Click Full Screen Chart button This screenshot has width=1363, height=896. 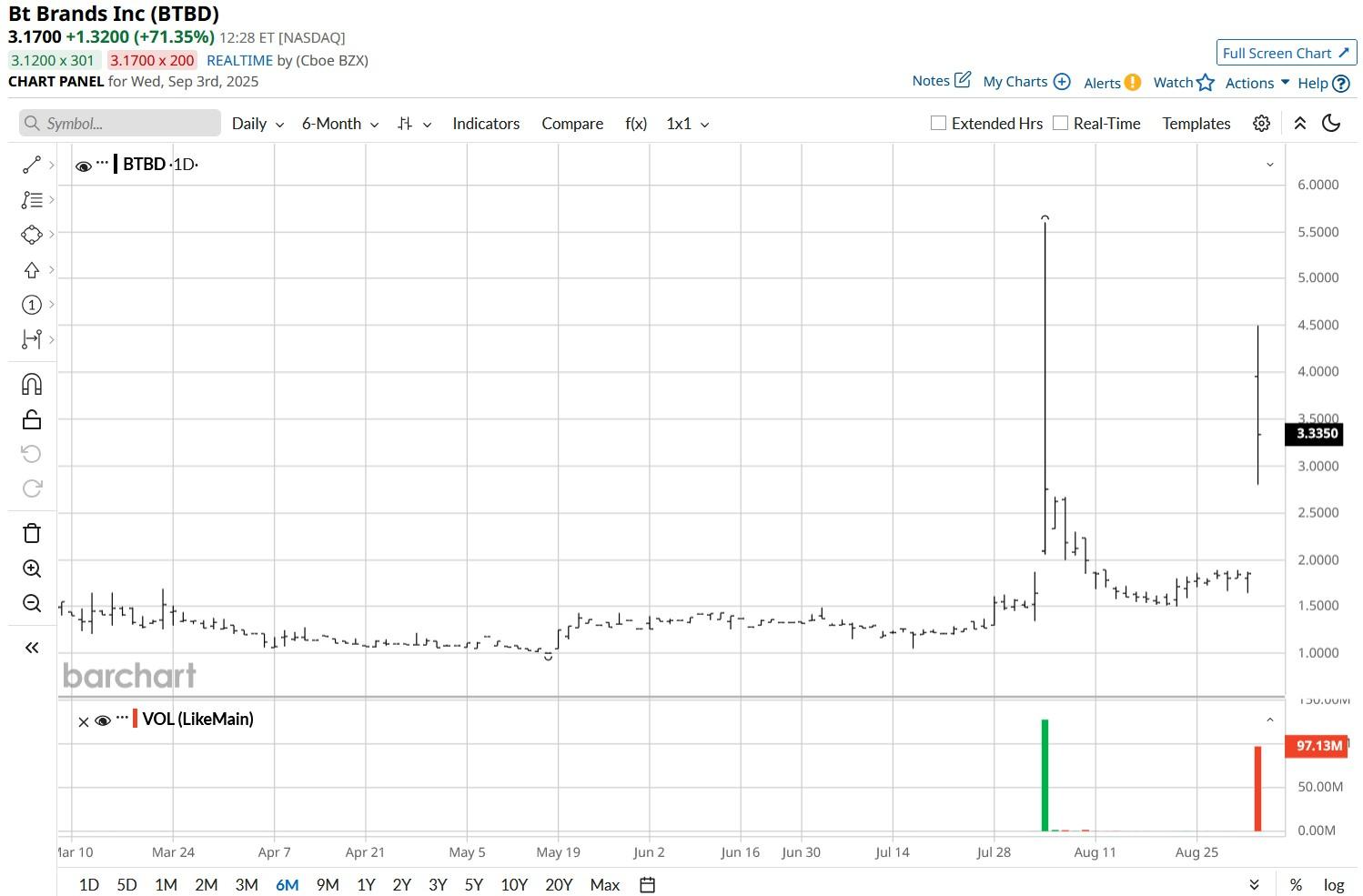pyautogui.click(x=1287, y=53)
